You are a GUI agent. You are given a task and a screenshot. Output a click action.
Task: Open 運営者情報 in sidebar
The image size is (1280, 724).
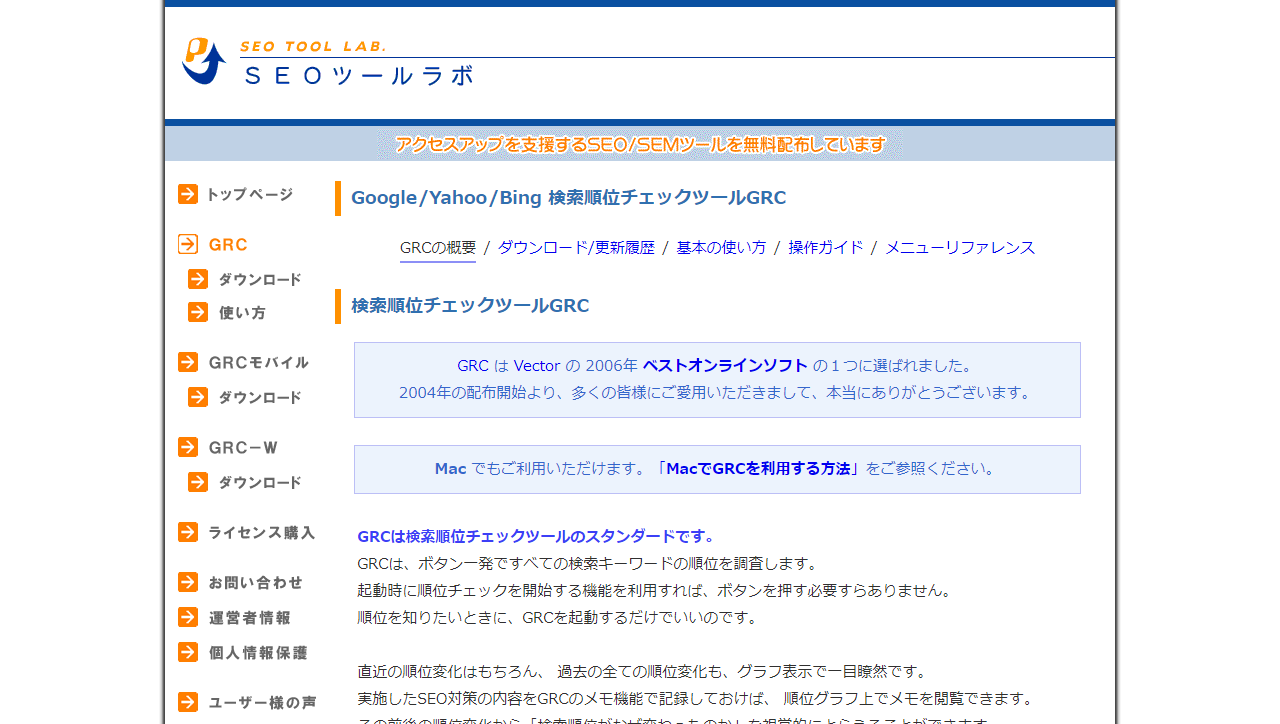coord(250,618)
